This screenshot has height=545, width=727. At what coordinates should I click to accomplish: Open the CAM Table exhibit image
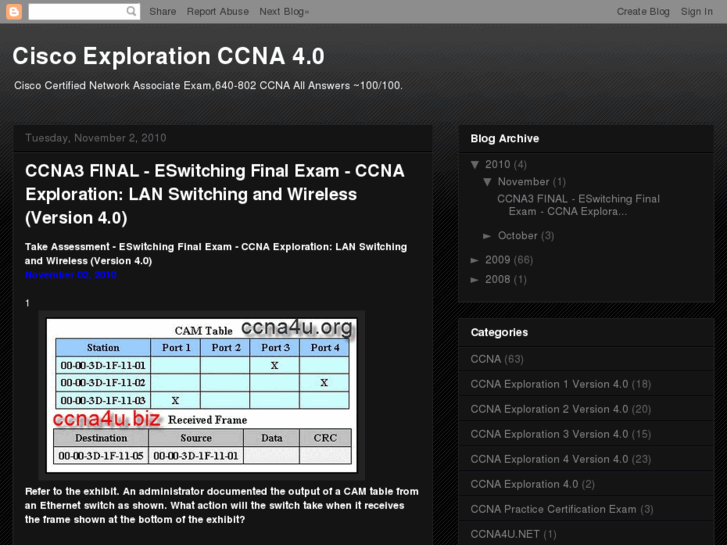coord(202,395)
